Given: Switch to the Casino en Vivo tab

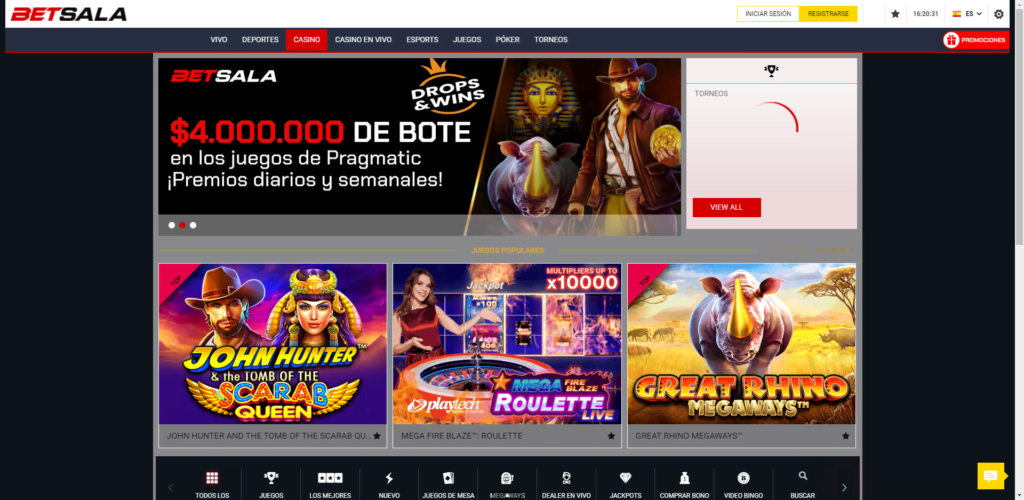Looking at the screenshot, I should click(363, 40).
